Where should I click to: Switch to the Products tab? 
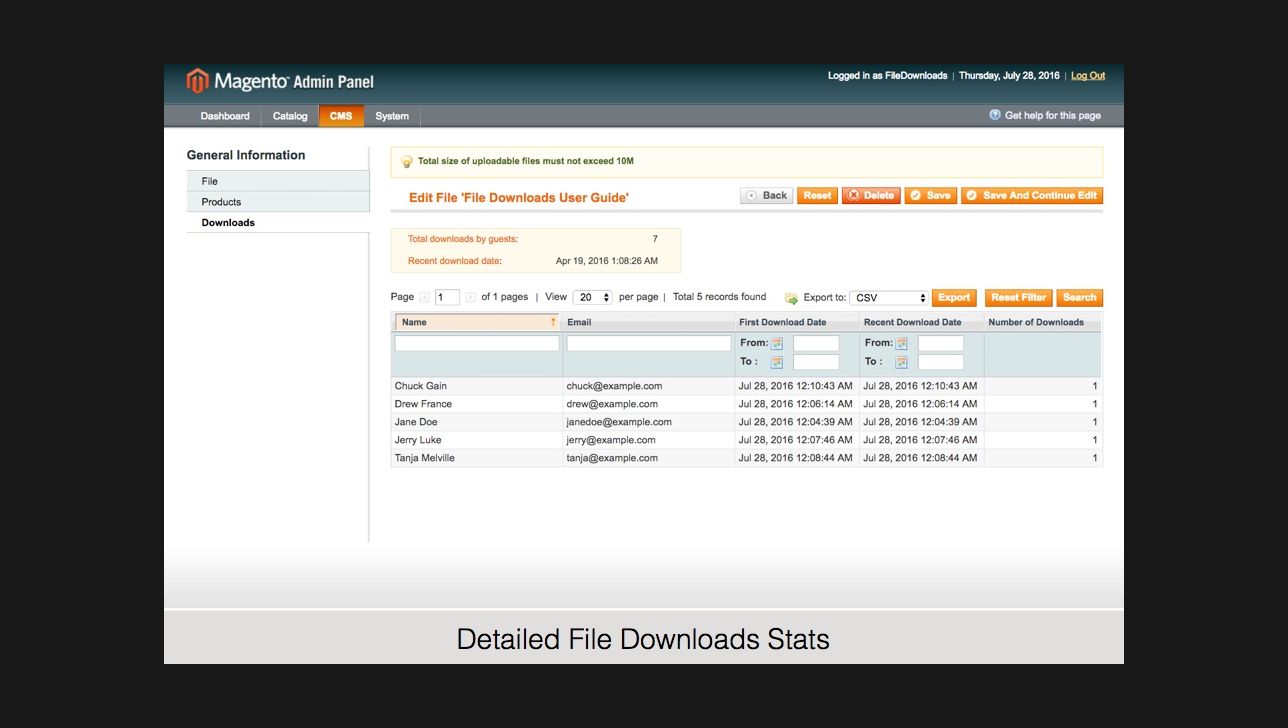click(x=221, y=202)
